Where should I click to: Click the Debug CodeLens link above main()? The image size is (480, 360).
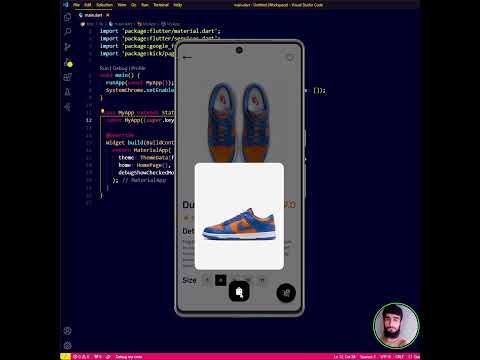click(120, 68)
